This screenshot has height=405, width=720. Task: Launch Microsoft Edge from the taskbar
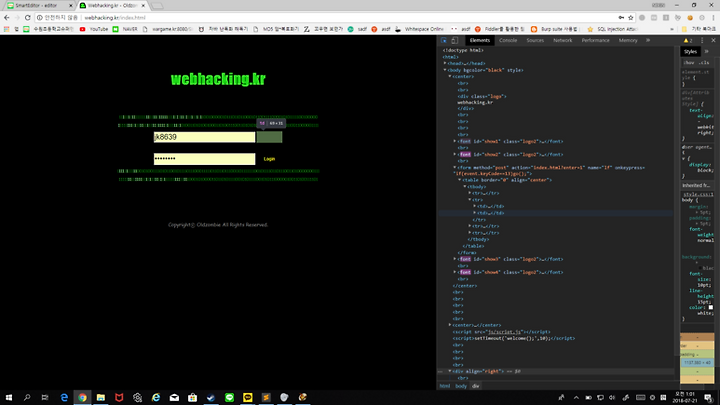[64, 397]
